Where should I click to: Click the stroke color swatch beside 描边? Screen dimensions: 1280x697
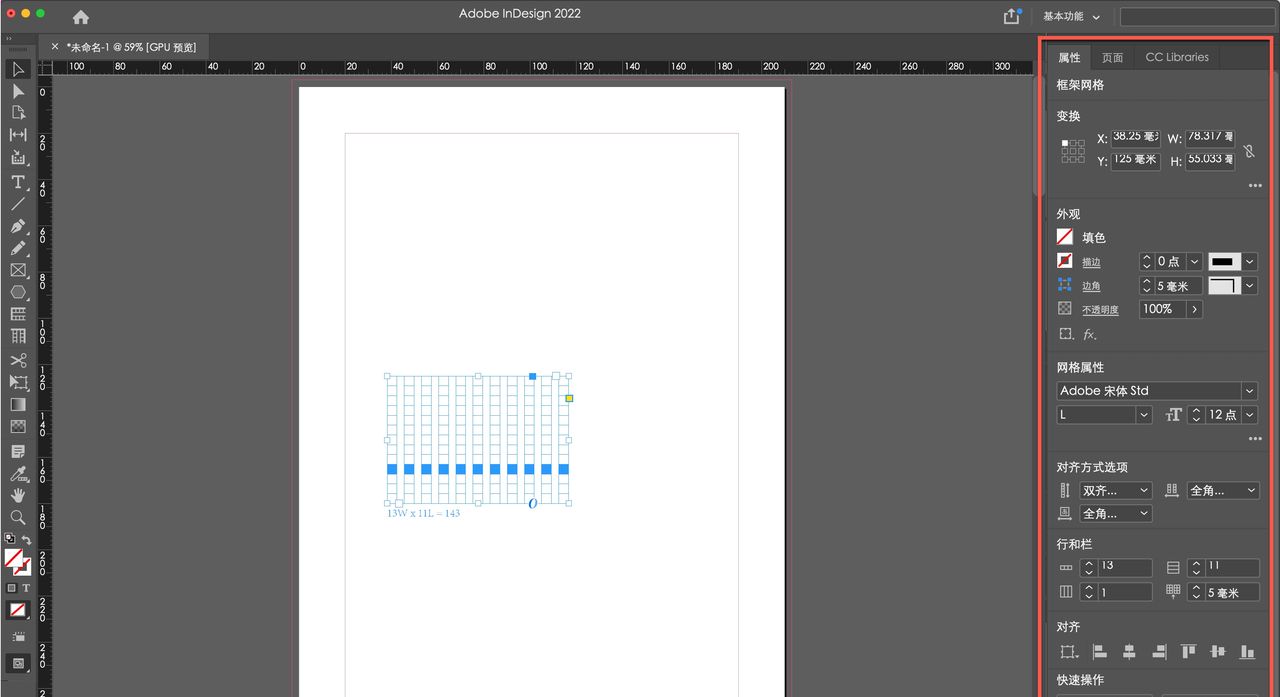pos(1065,261)
